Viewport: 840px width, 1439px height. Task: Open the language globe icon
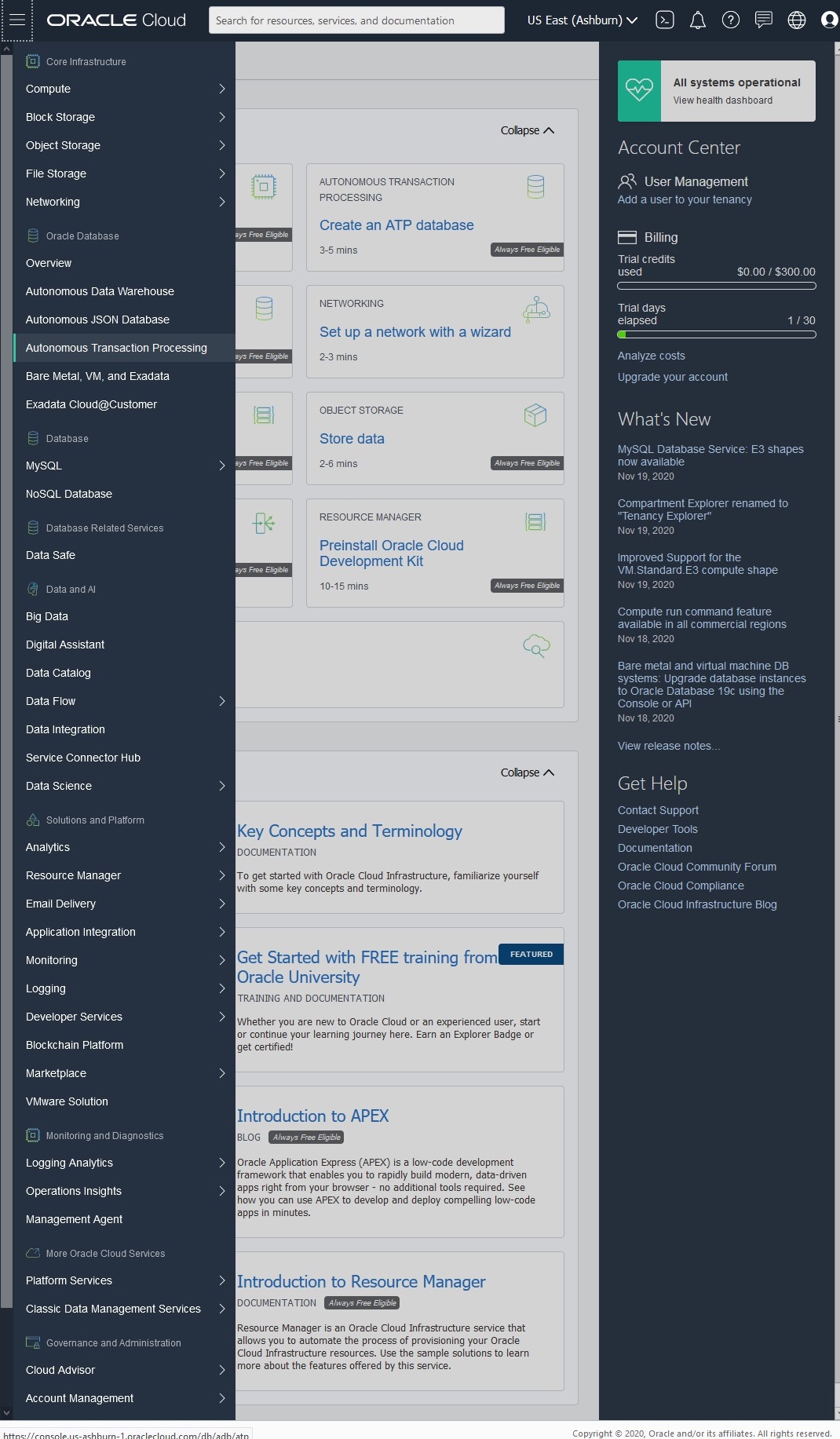pos(797,20)
